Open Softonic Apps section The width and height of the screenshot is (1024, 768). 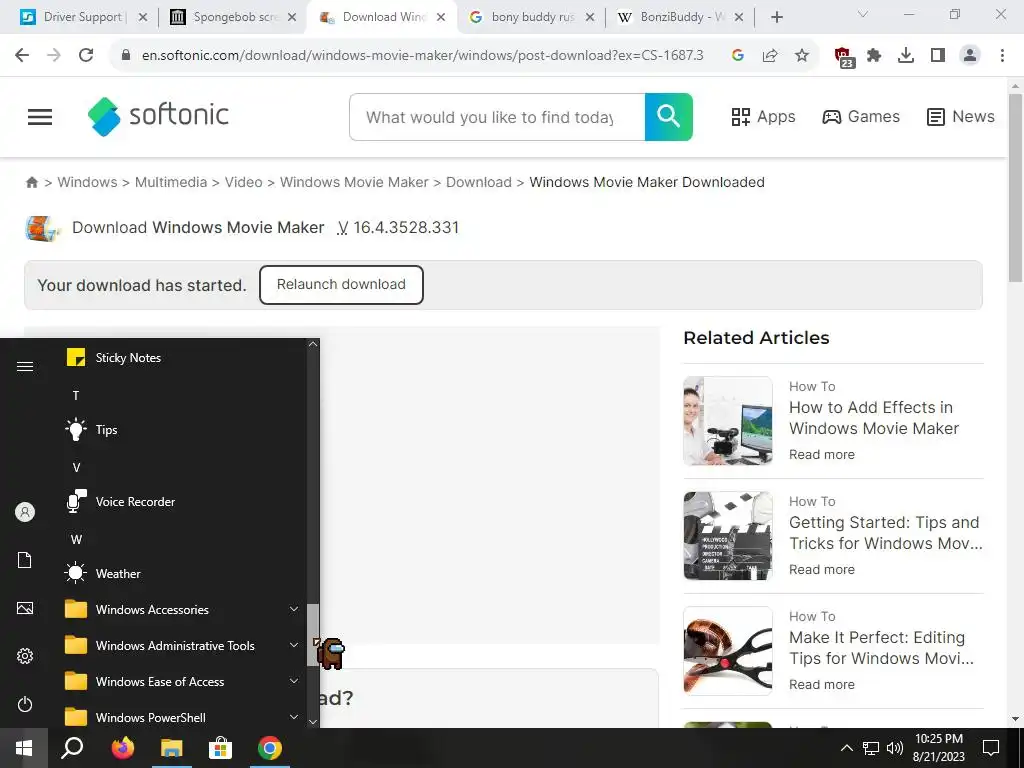763,117
